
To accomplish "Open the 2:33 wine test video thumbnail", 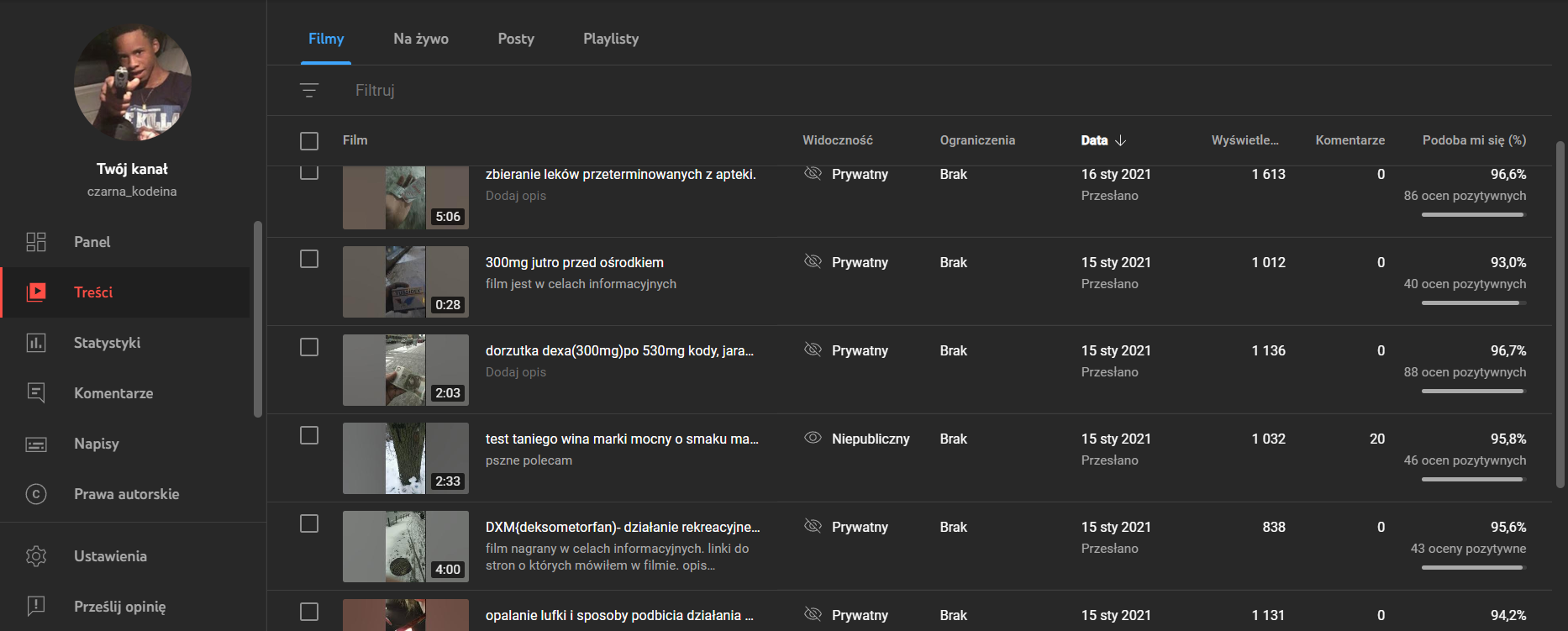I will tap(405, 458).
